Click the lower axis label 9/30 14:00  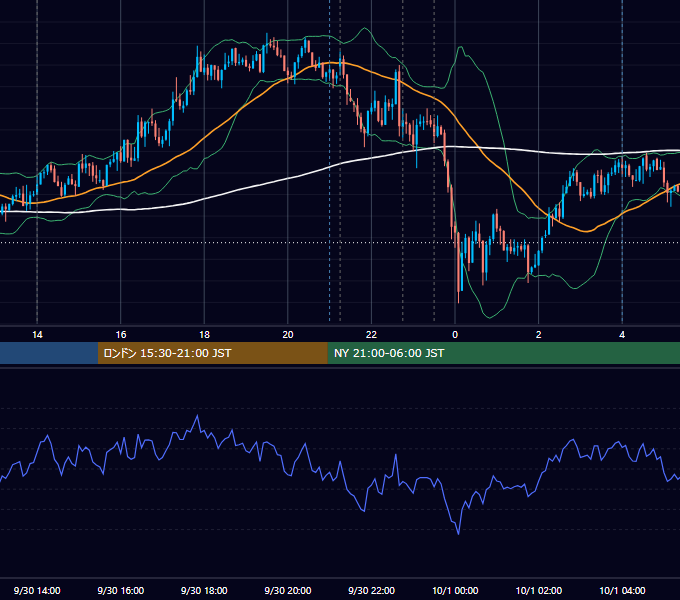click(37, 590)
